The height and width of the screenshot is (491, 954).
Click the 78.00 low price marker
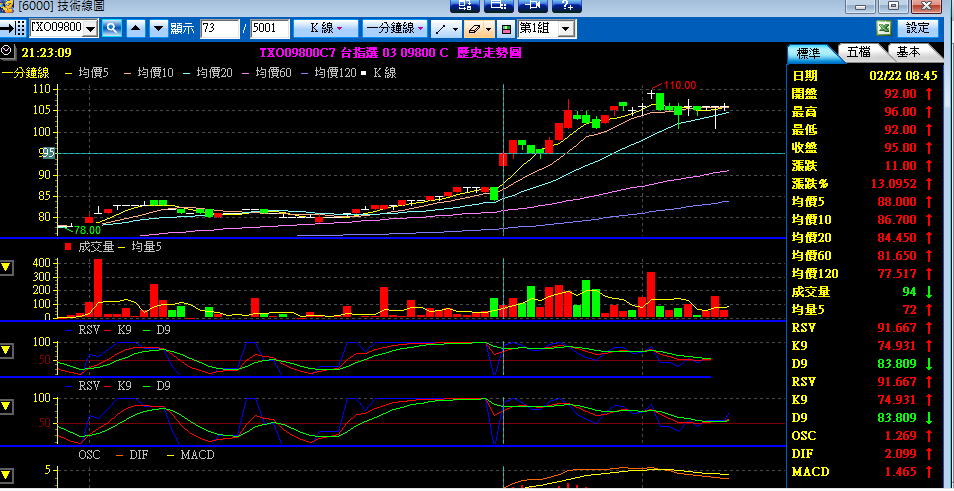tap(88, 230)
